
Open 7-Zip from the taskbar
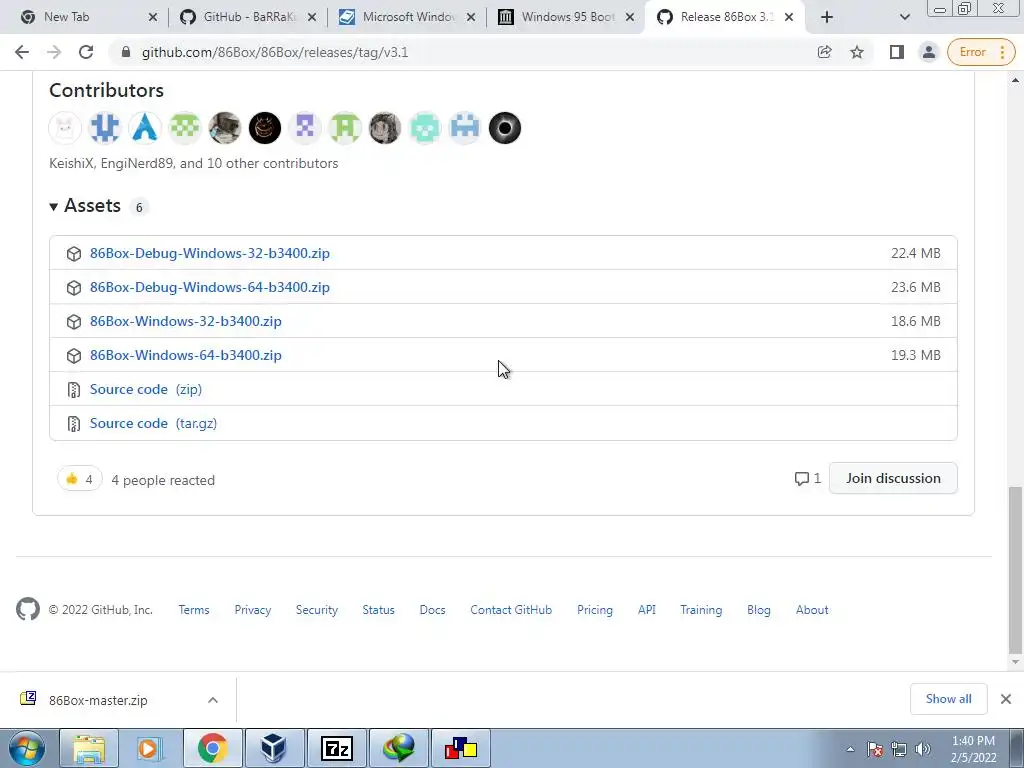(336, 748)
